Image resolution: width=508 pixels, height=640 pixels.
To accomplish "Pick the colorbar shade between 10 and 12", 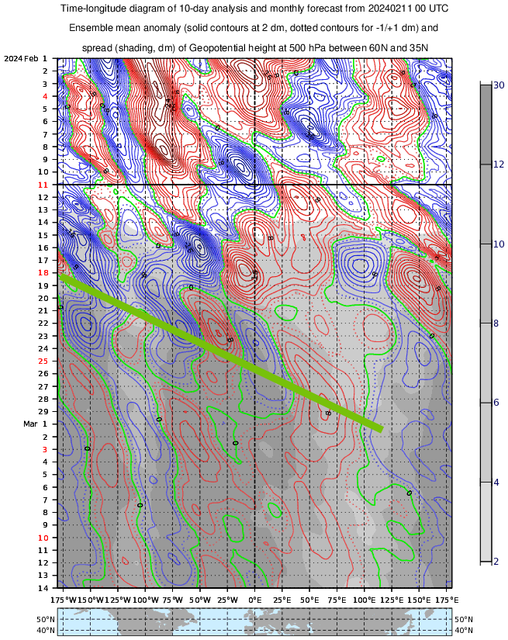I will [486, 204].
